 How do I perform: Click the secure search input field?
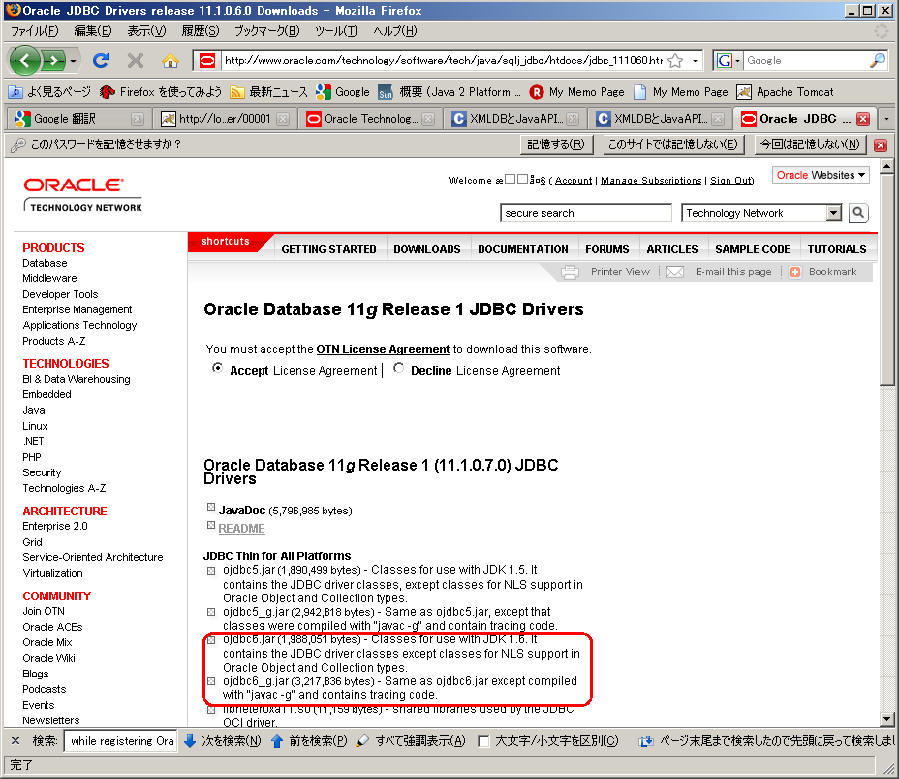click(585, 213)
